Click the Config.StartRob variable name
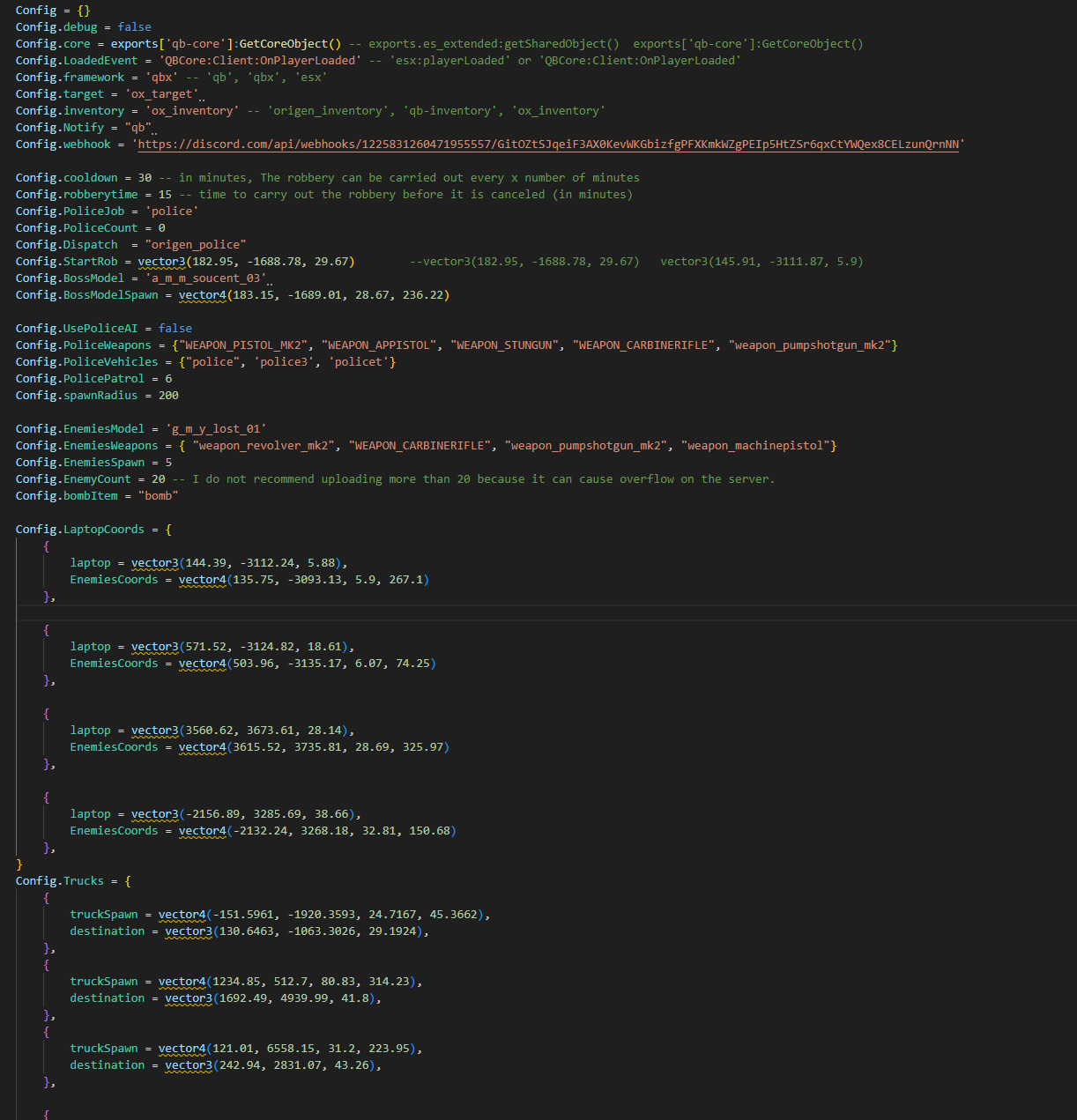The height and width of the screenshot is (1120, 1077). [x=67, y=262]
